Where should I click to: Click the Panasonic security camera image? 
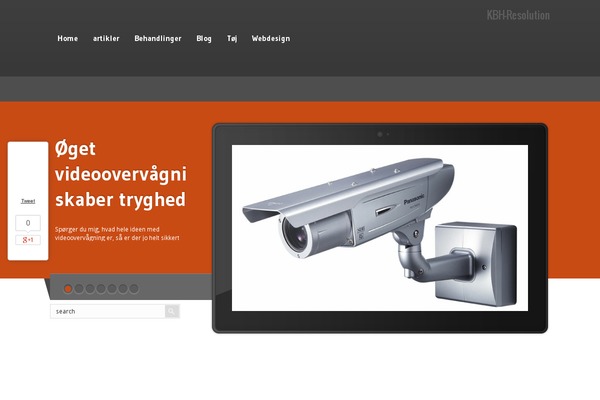pos(380,228)
